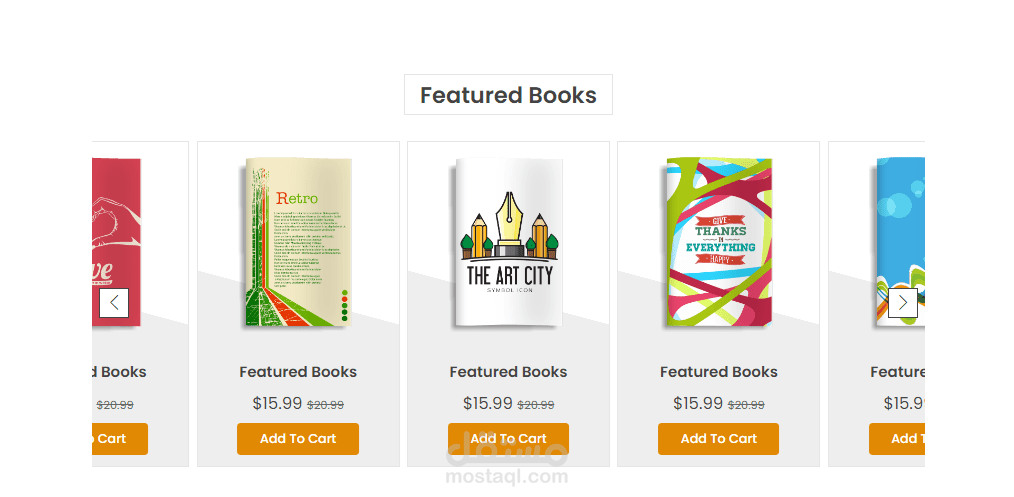Click the title under The Art City book

[x=508, y=372]
